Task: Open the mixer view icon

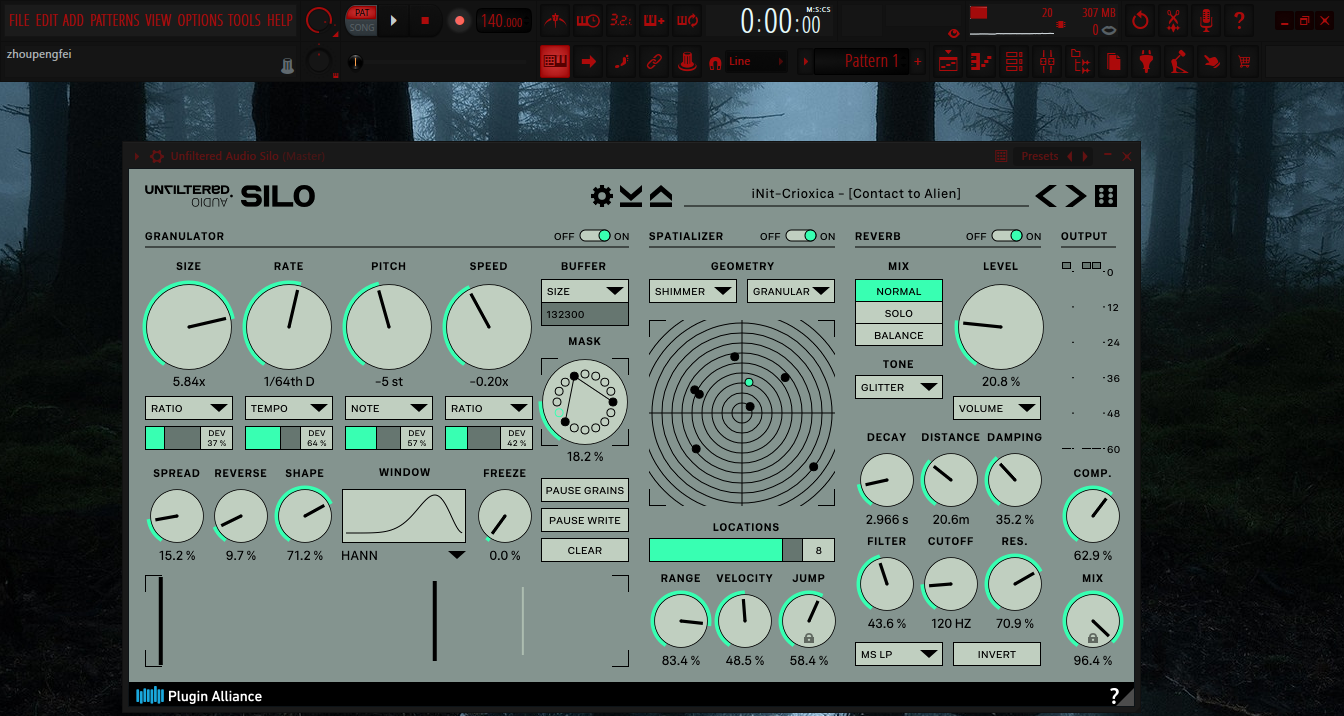Action: (1047, 62)
